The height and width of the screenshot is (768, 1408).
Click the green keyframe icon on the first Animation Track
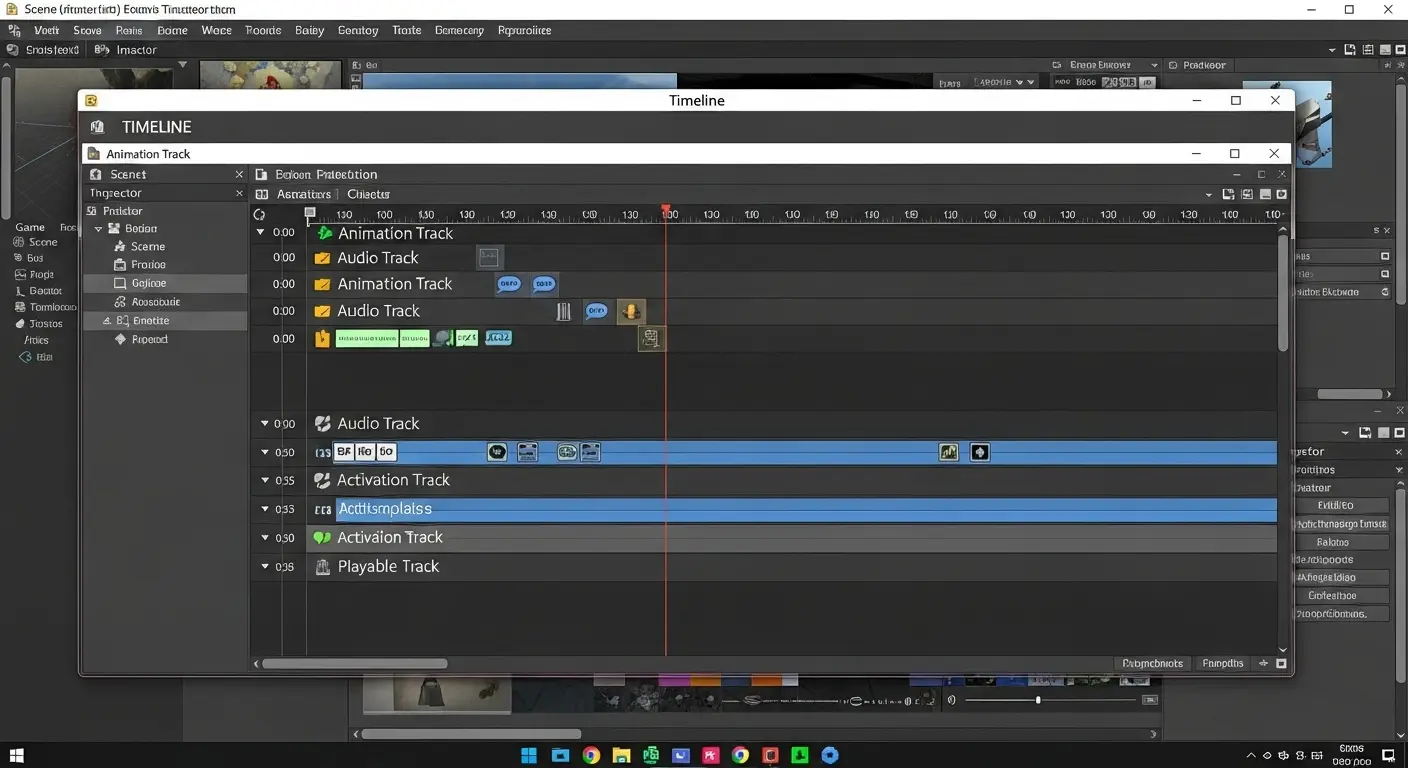(x=324, y=233)
